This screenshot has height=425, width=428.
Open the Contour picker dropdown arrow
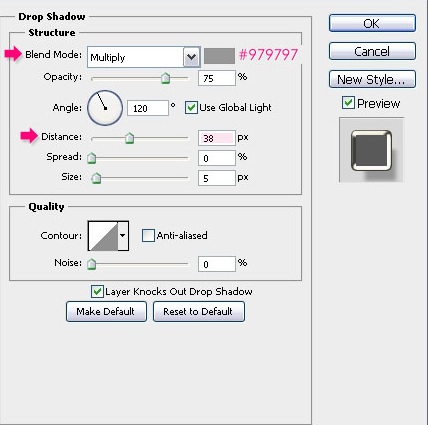[123, 236]
